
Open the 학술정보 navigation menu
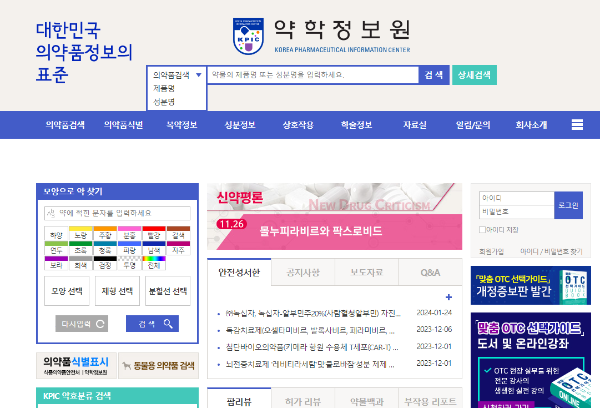click(x=356, y=125)
